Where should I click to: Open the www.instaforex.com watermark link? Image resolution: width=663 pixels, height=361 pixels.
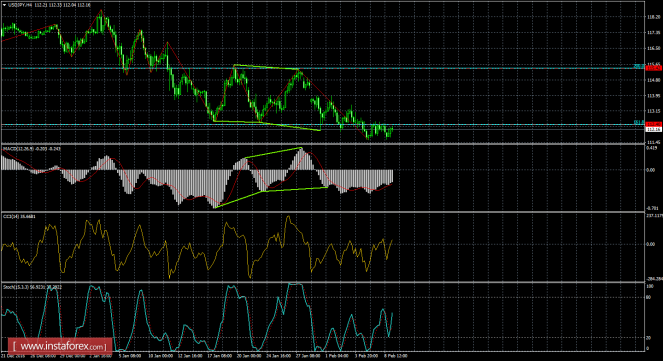point(60,347)
